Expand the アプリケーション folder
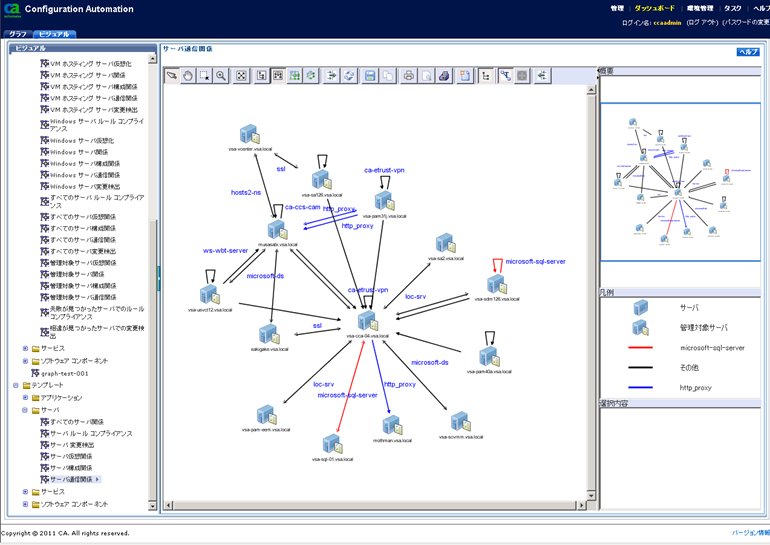Screen dimensions: 770x545 [x=25, y=398]
